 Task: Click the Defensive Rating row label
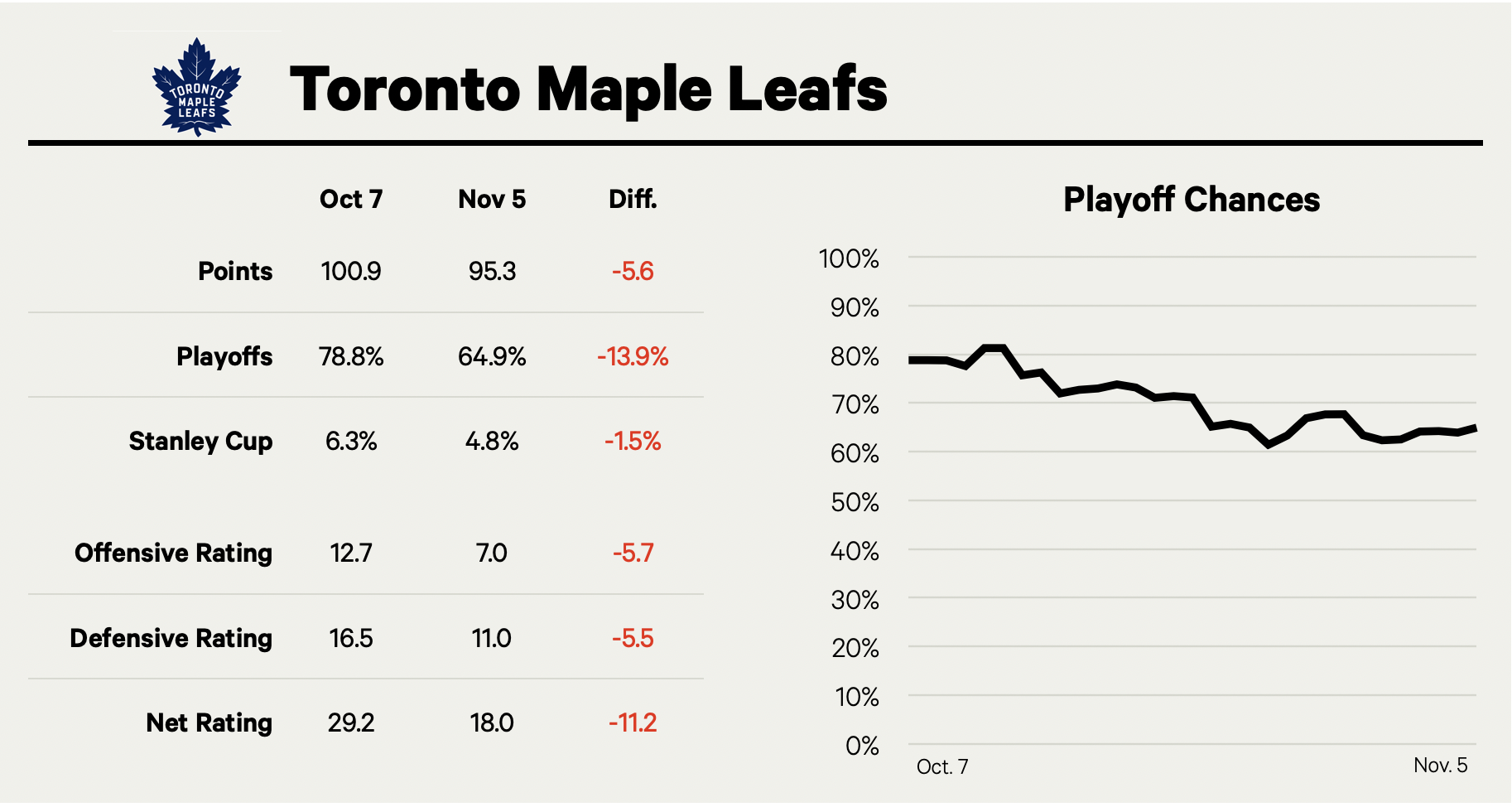[171, 639]
